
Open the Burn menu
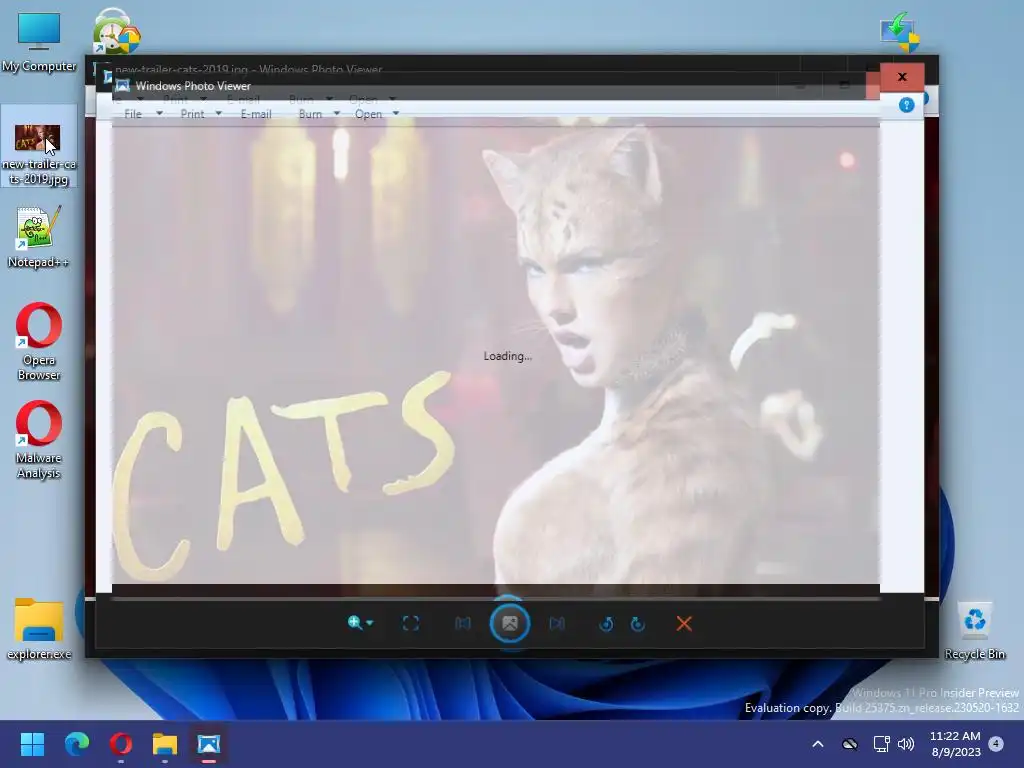(310, 114)
